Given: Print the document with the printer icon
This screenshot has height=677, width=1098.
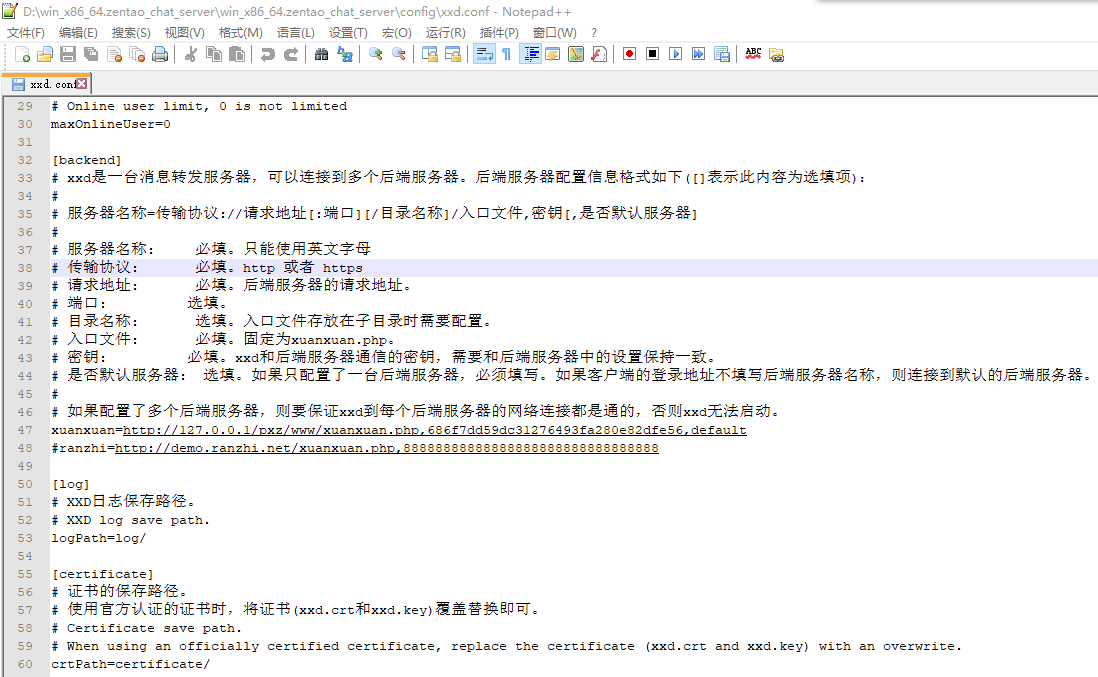Looking at the screenshot, I should coord(160,55).
